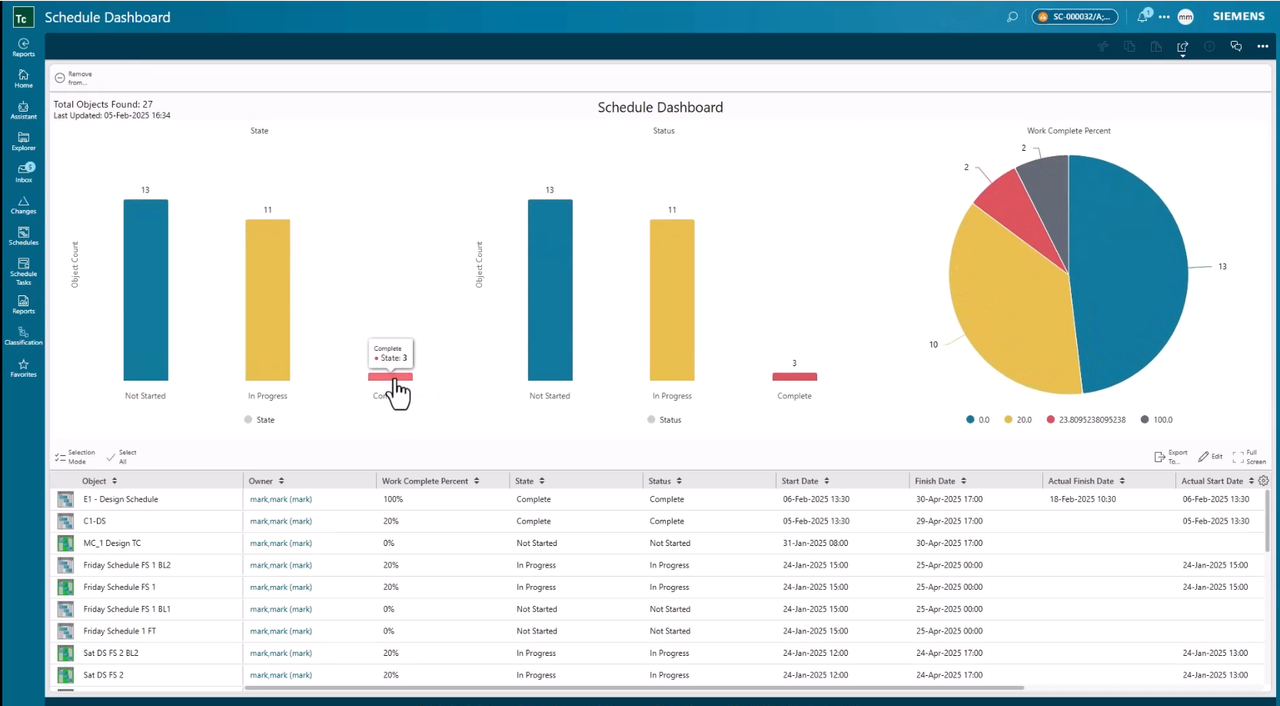Click Complete bar in Status chart
Viewport: 1280px width, 706px height.
tap(794, 377)
